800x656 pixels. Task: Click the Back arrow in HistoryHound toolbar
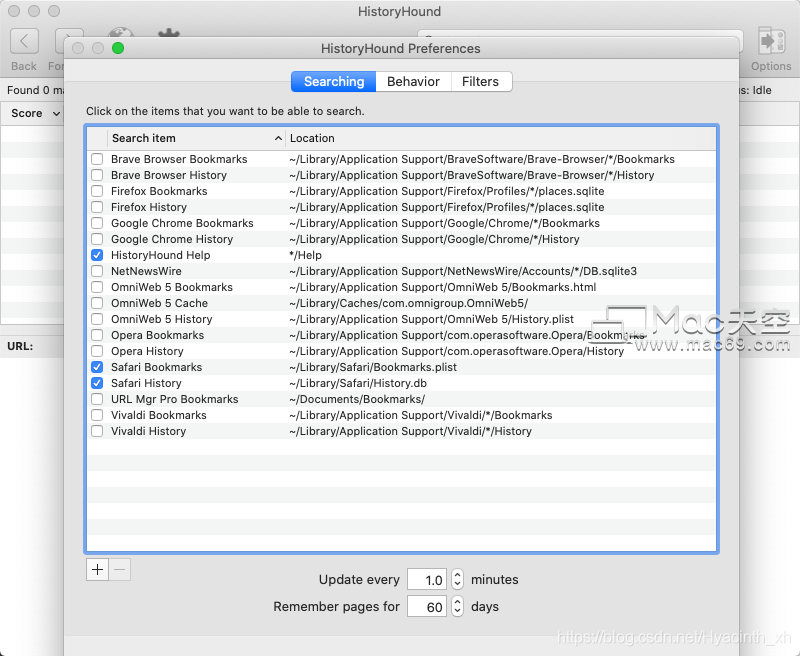coord(24,41)
